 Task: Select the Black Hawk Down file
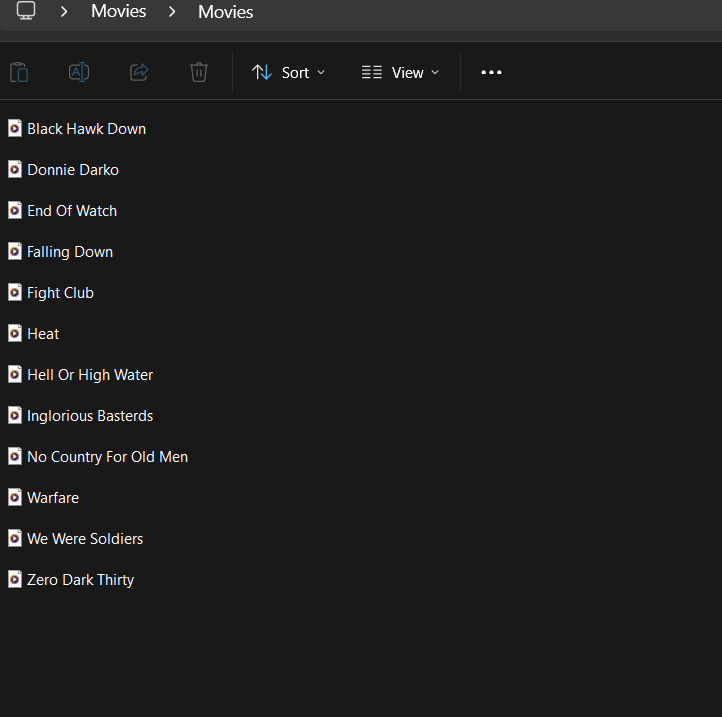(x=77, y=129)
